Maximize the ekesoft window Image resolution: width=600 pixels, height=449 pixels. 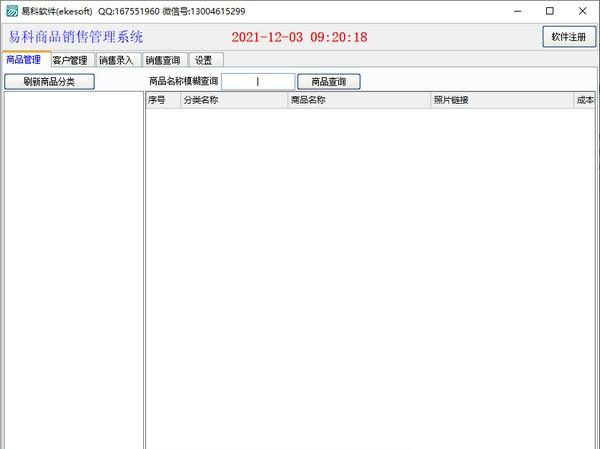click(550, 11)
